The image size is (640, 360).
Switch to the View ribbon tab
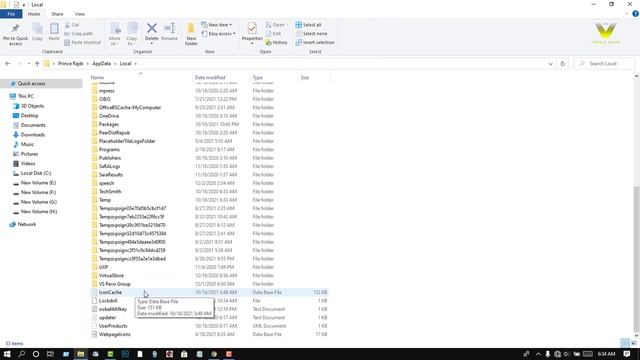tap(80, 14)
